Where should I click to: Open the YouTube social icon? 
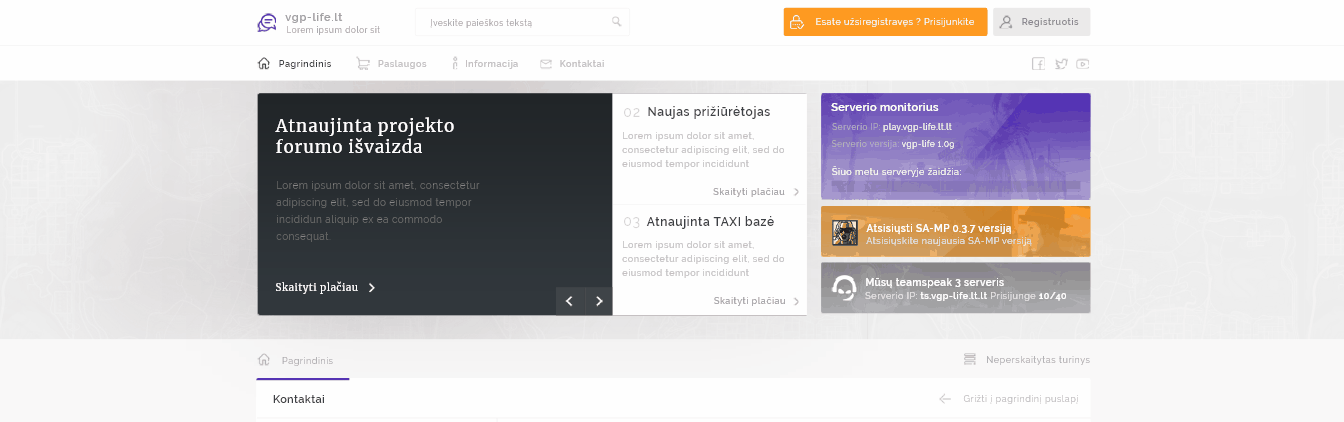(1083, 64)
